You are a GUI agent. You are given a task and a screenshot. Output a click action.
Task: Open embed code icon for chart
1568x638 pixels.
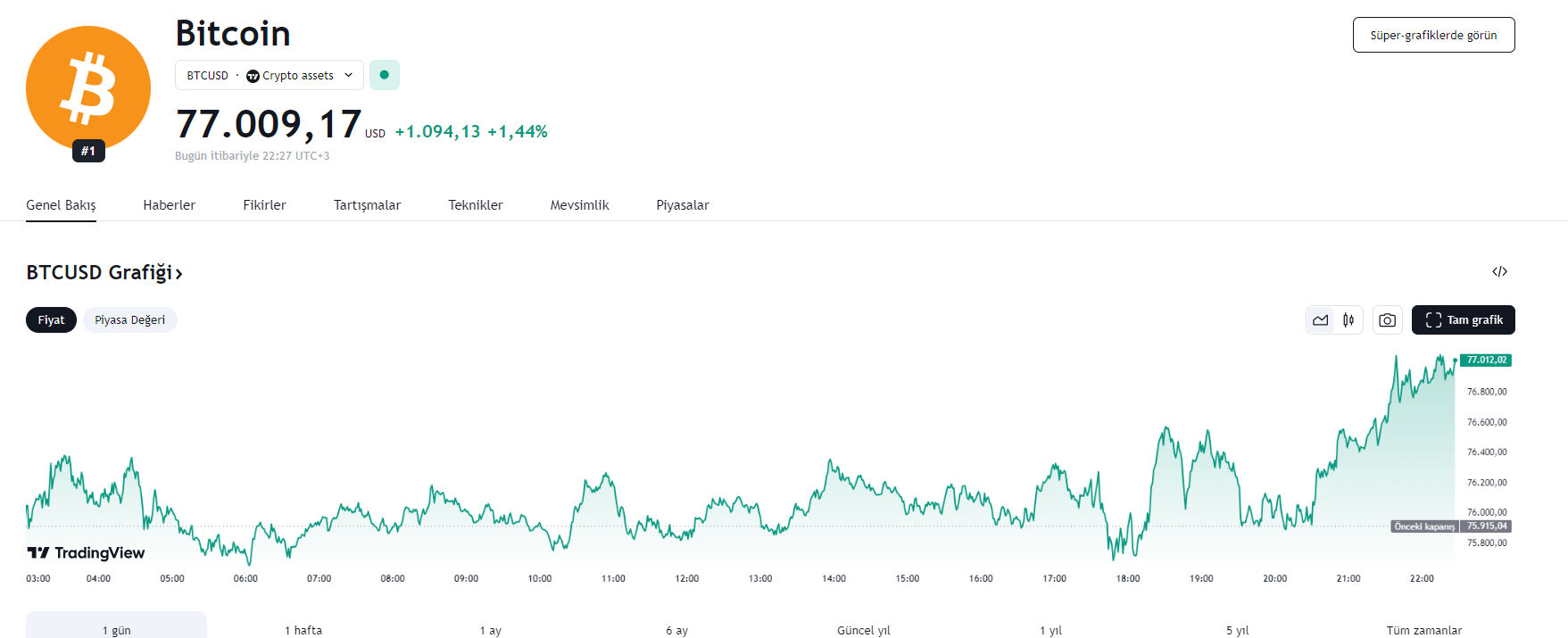pyautogui.click(x=1500, y=271)
